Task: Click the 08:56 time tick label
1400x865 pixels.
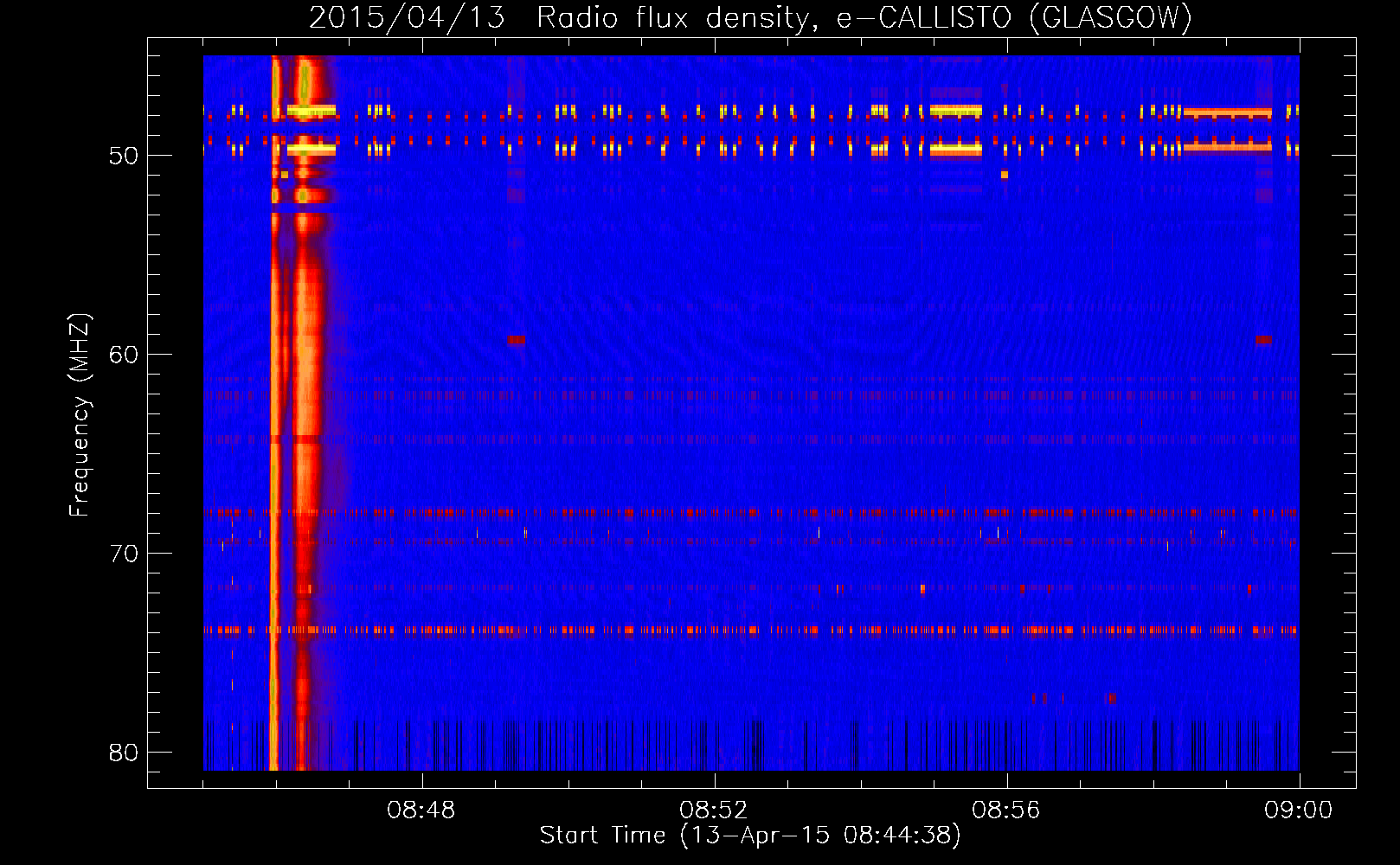Action: point(1006,811)
